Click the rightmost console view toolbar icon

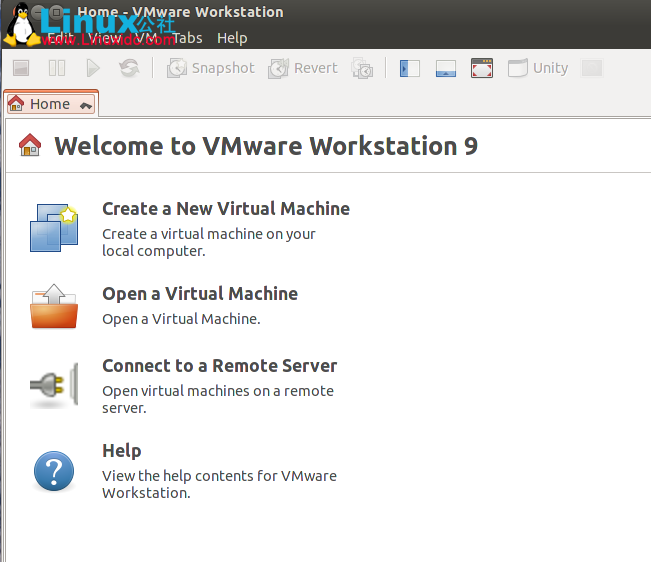coord(592,68)
